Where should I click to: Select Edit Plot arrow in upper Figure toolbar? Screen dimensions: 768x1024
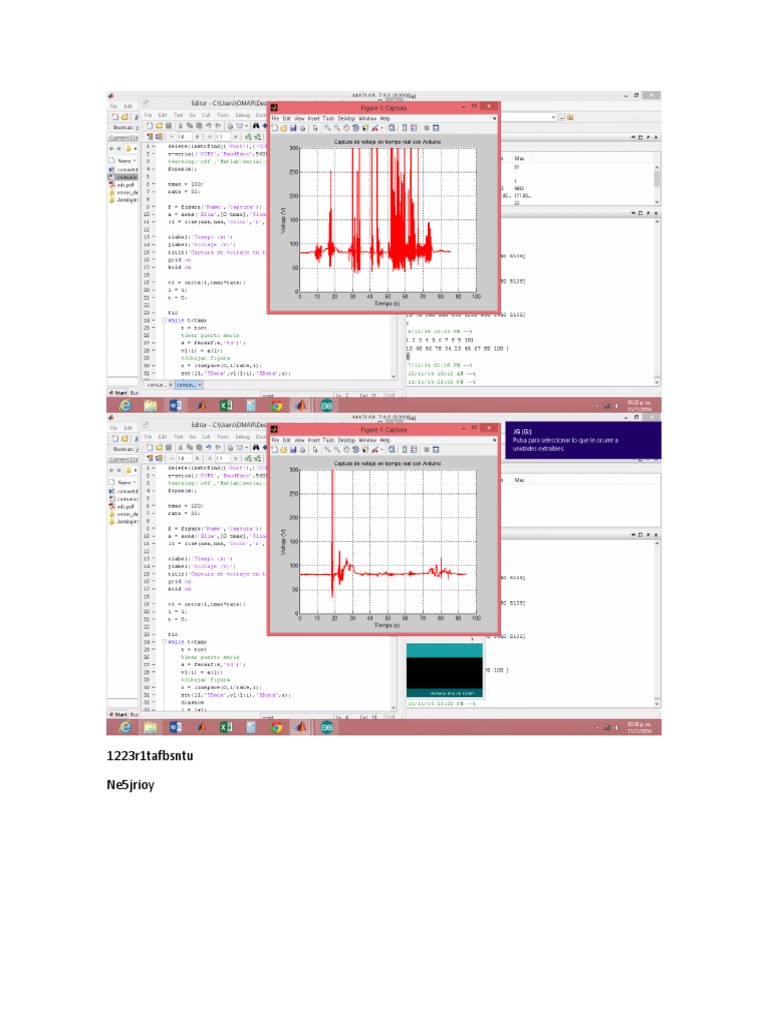[x=315, y=128]
